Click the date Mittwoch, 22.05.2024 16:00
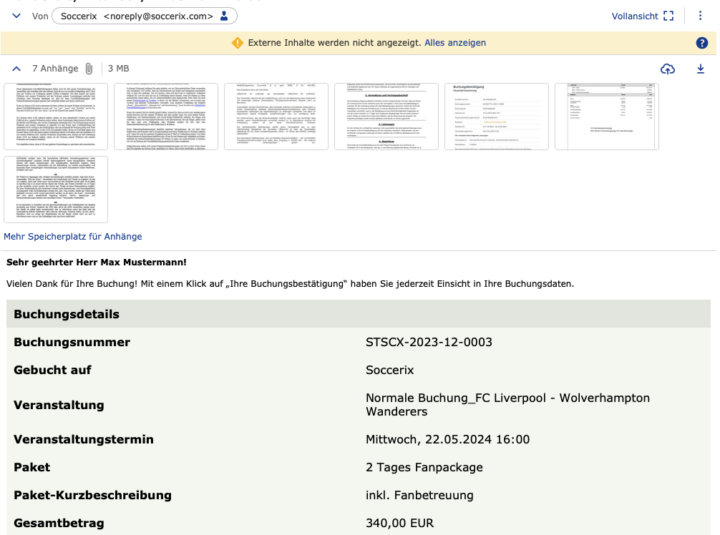 click(448, 439)
